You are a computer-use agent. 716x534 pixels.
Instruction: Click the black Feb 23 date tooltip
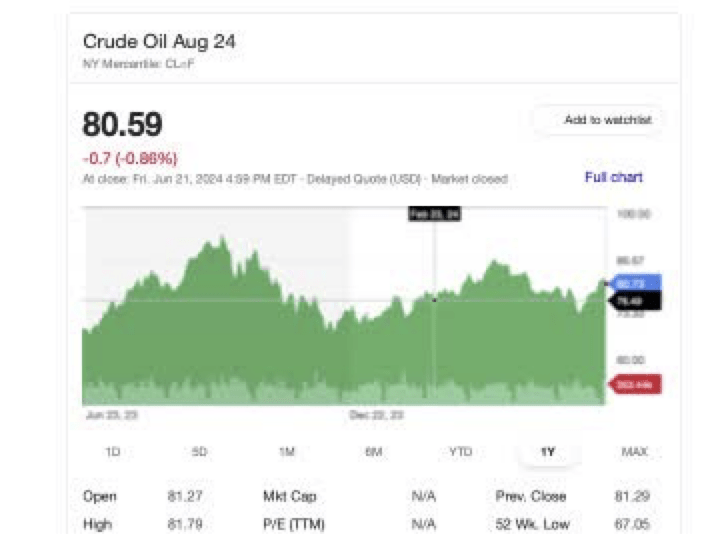tap(435, 214)
